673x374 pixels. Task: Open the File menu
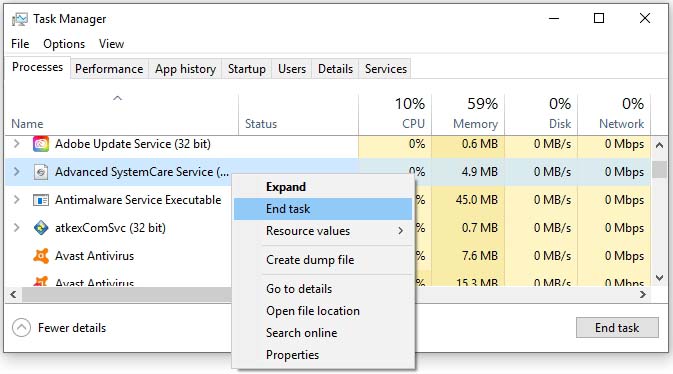point(20,44)
